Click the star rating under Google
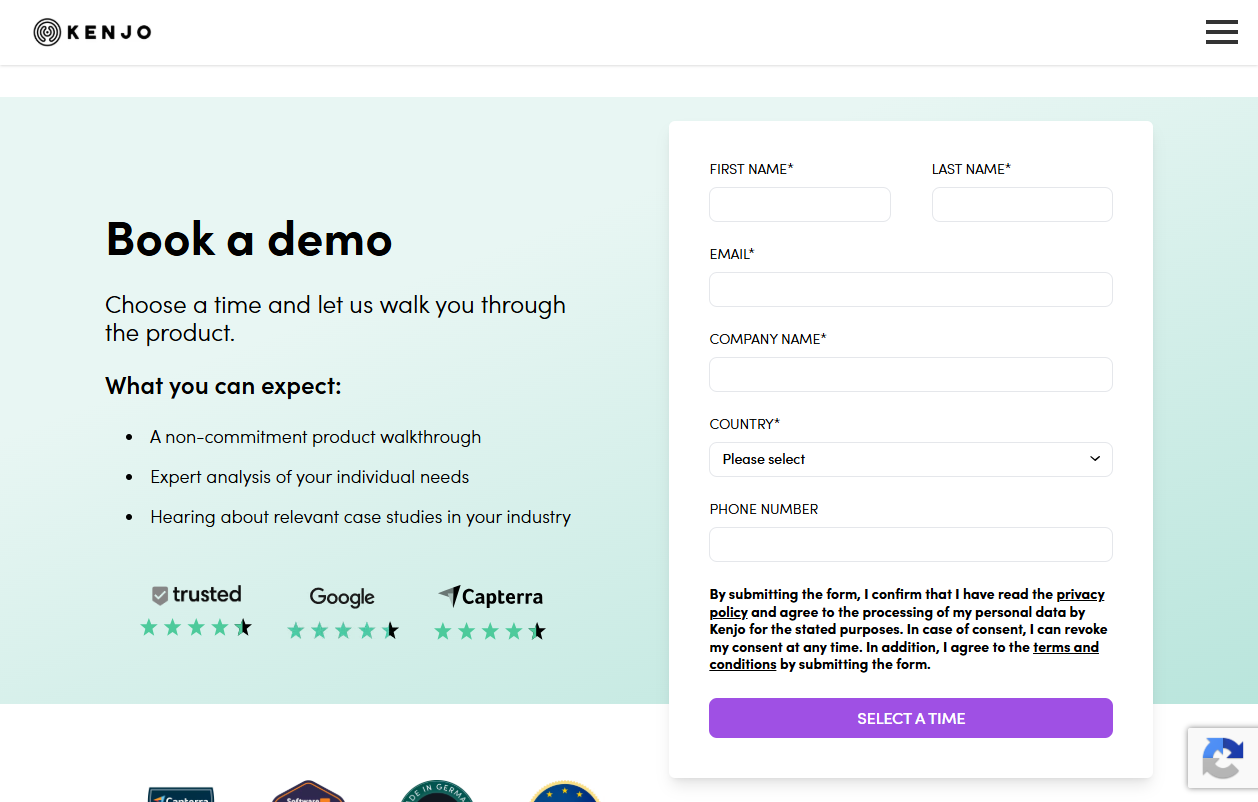 (343, 631)
